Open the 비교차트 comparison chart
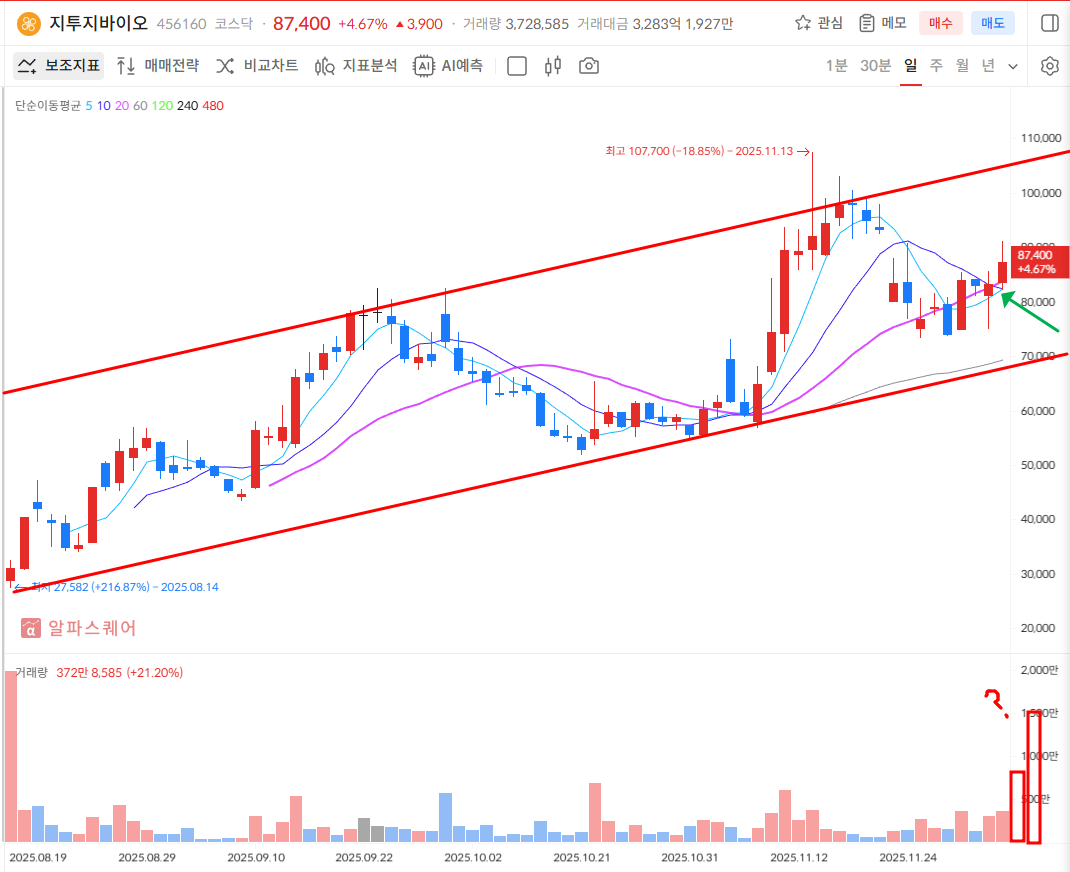The image size is (1070, 872). click(257, 66)
